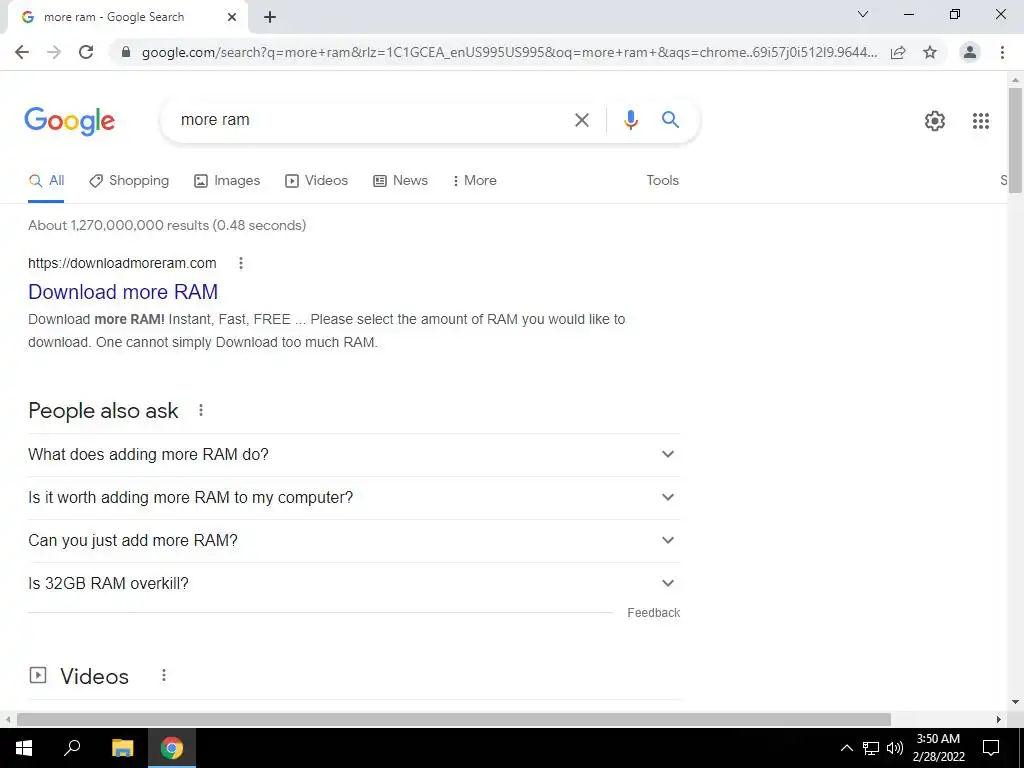Open the More search filters dropdown
The image size is (1024, 768).
[x=475, y=181]
